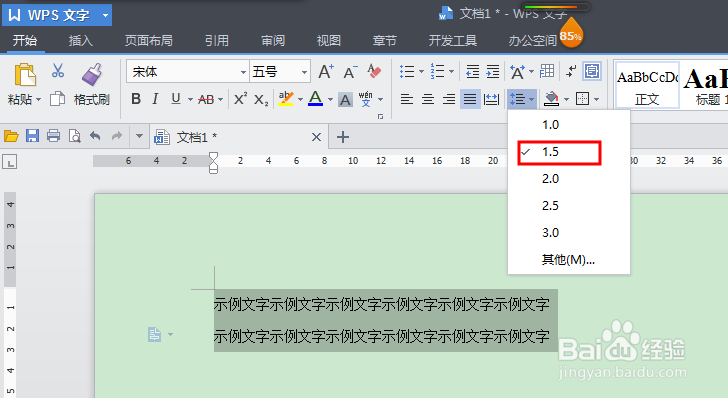Open print preview icon
728x398 pixels.
74,136
